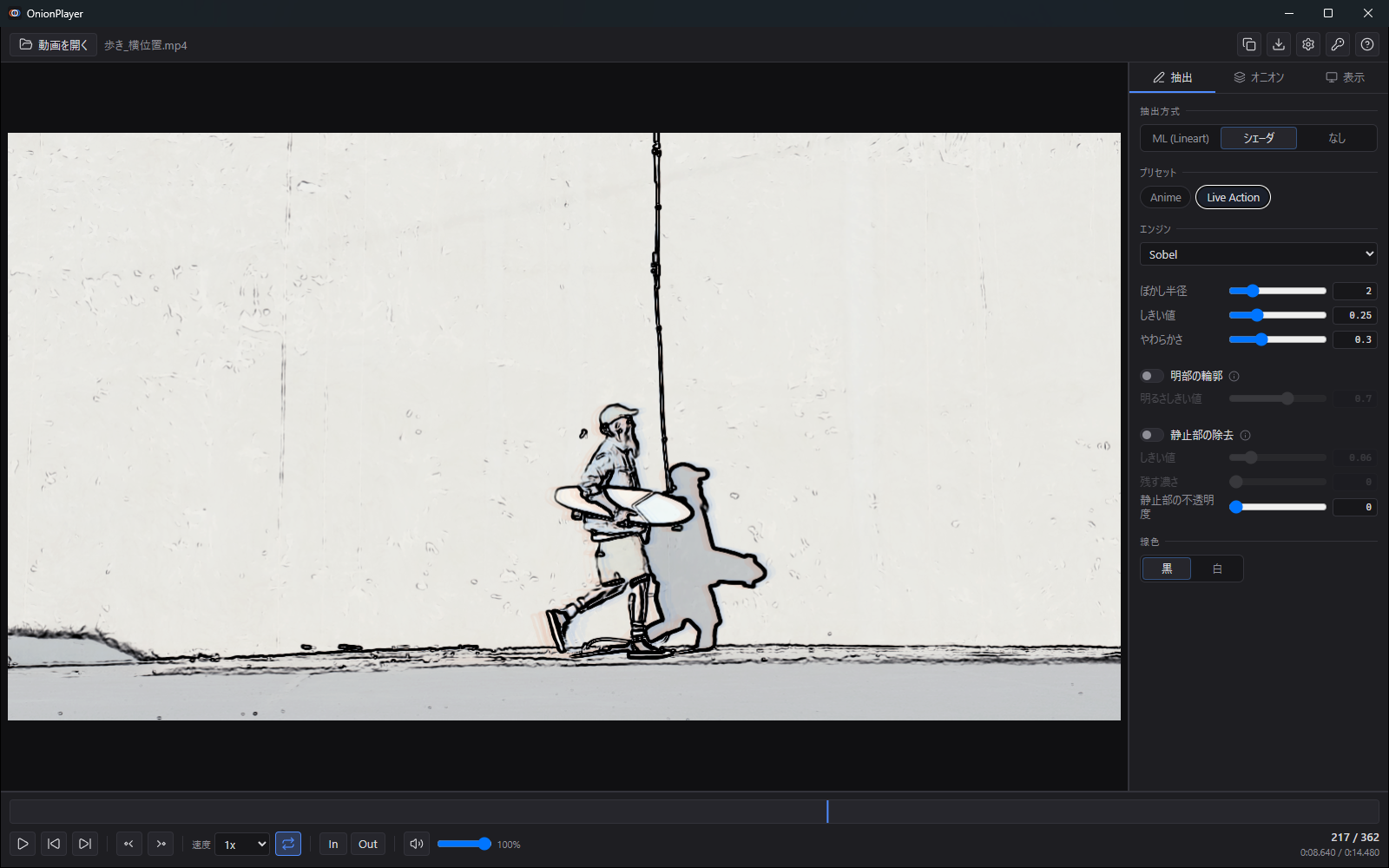Screen dimensions: 1389x868
Task: Click the copy frame icon in top toolbar
Action: point(1249,44)
